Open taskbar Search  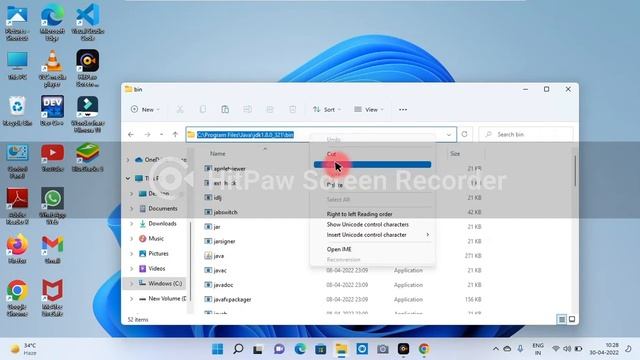coord(238,349)
